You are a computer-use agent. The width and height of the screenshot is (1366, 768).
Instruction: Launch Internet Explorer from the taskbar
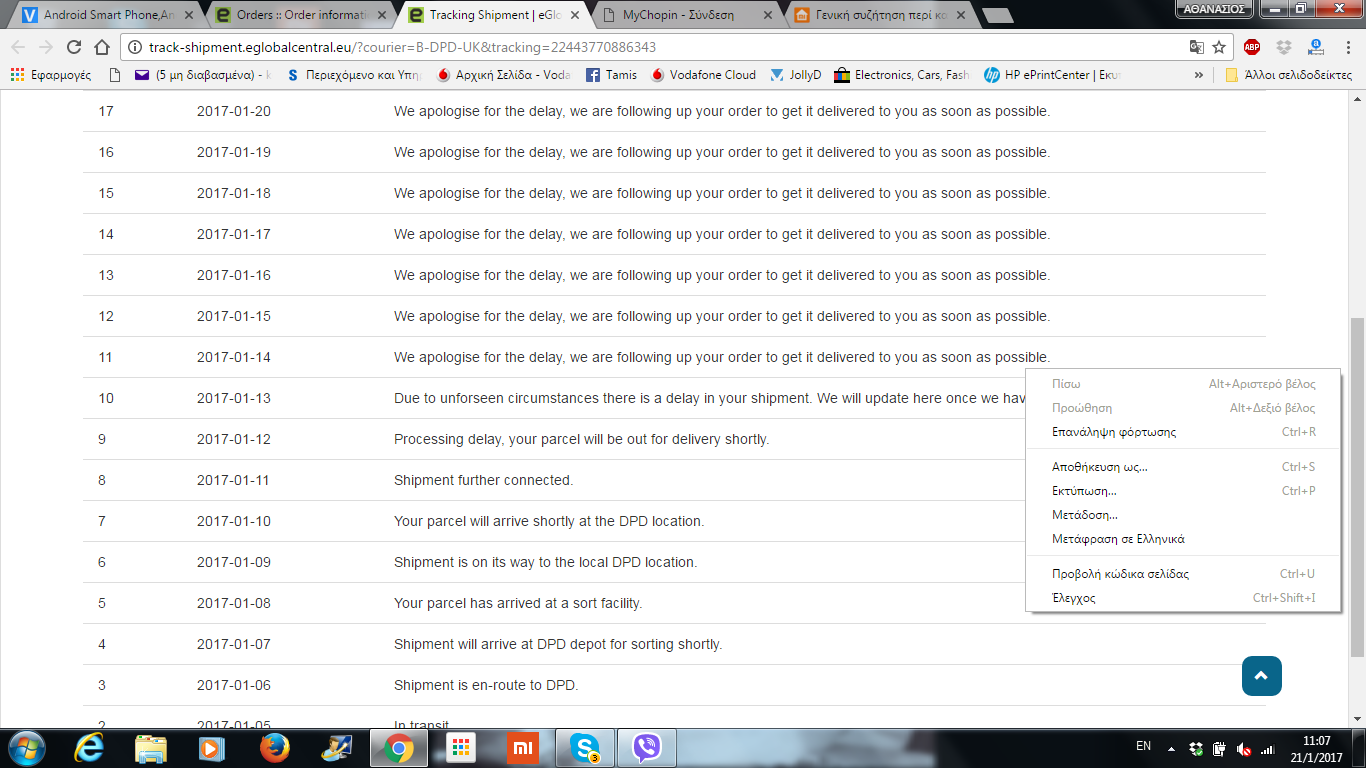90,747
